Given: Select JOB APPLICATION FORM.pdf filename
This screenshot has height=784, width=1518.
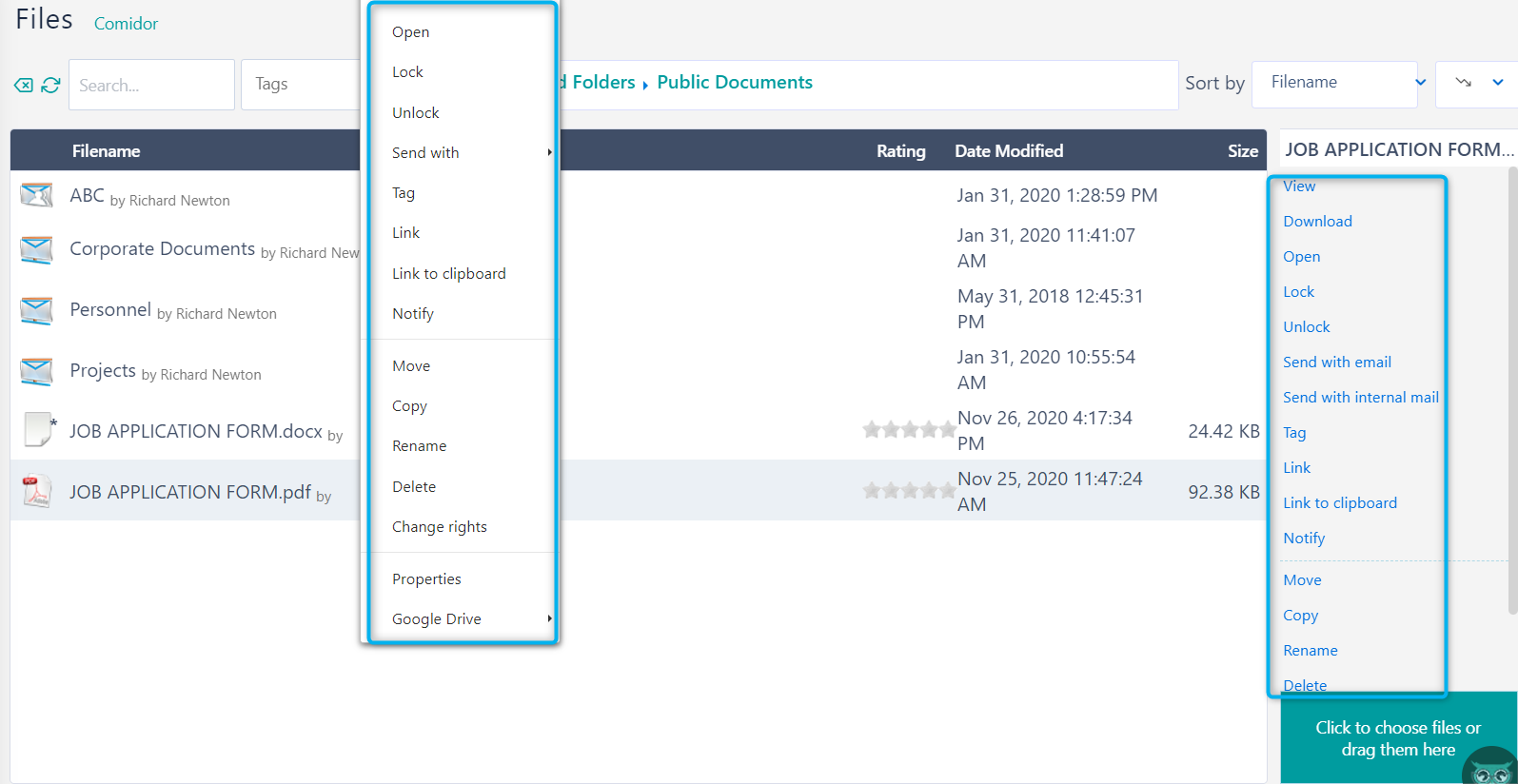Looking at the screenshot, I should coord(190,492).
